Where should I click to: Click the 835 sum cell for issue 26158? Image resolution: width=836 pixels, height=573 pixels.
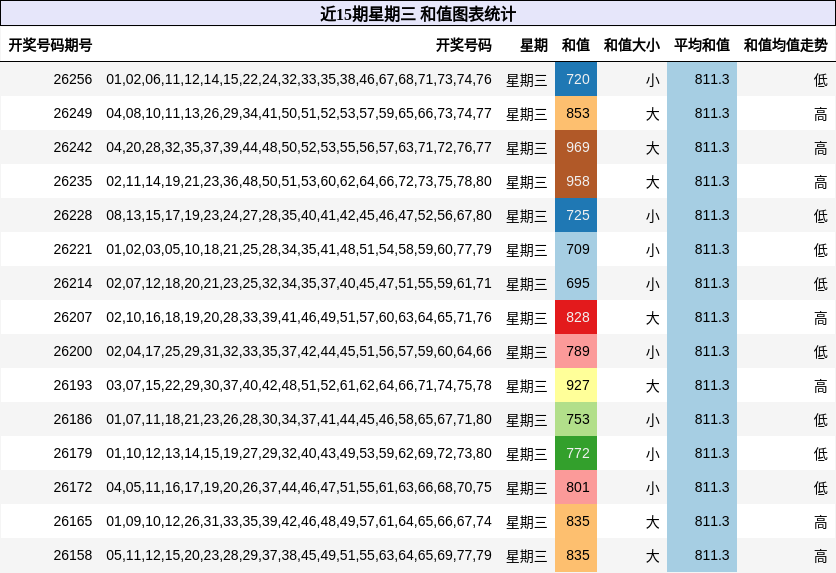576,555
